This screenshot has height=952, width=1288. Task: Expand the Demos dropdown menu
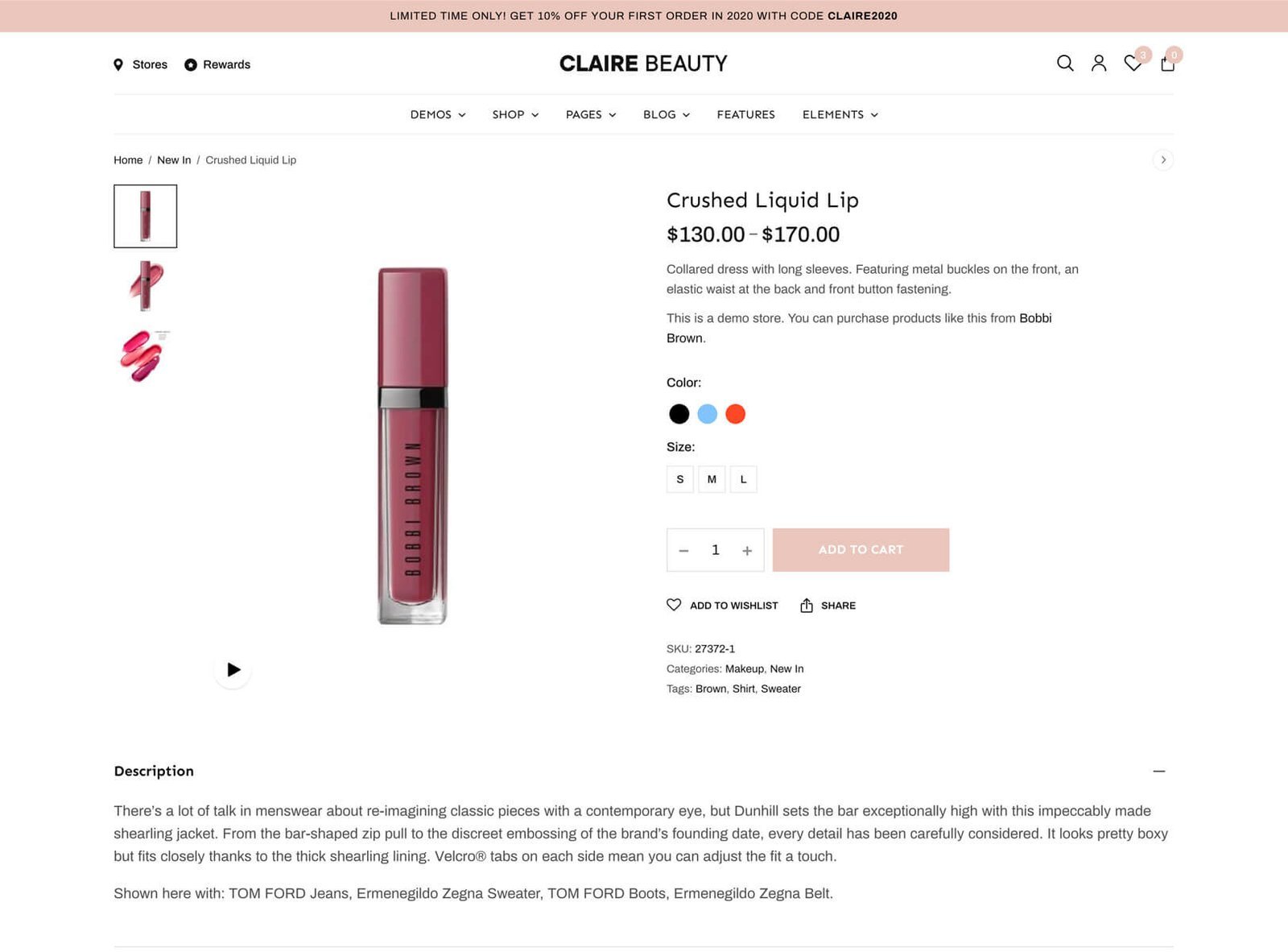tap(438, 114)
